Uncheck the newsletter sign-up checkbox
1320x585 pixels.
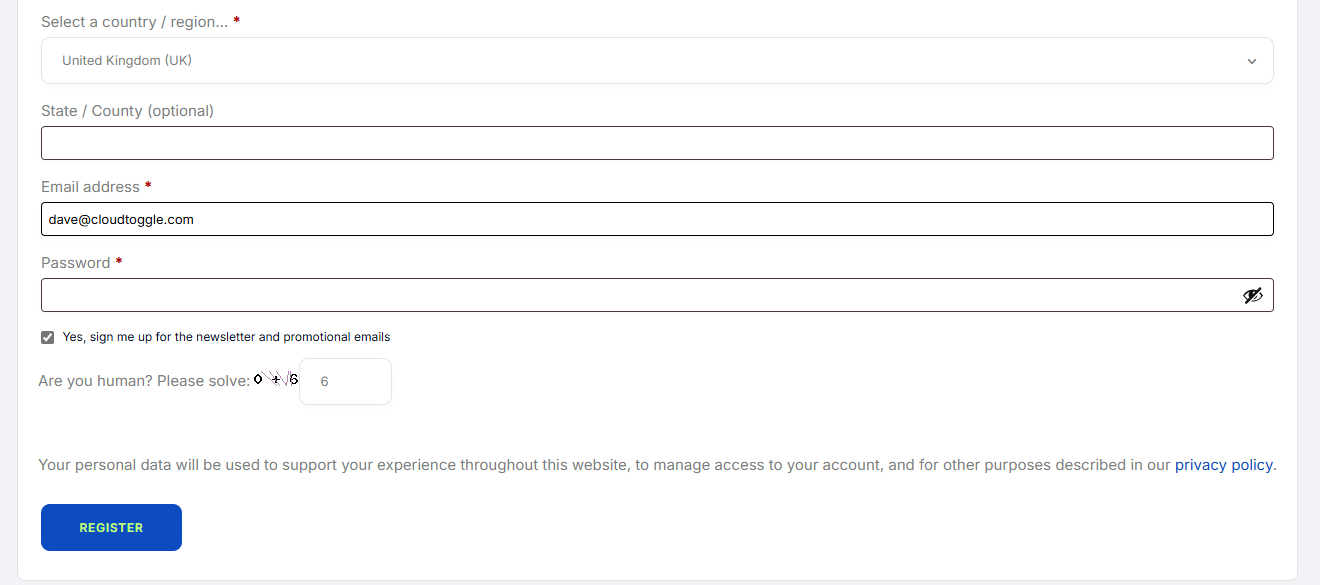(47, 337)
